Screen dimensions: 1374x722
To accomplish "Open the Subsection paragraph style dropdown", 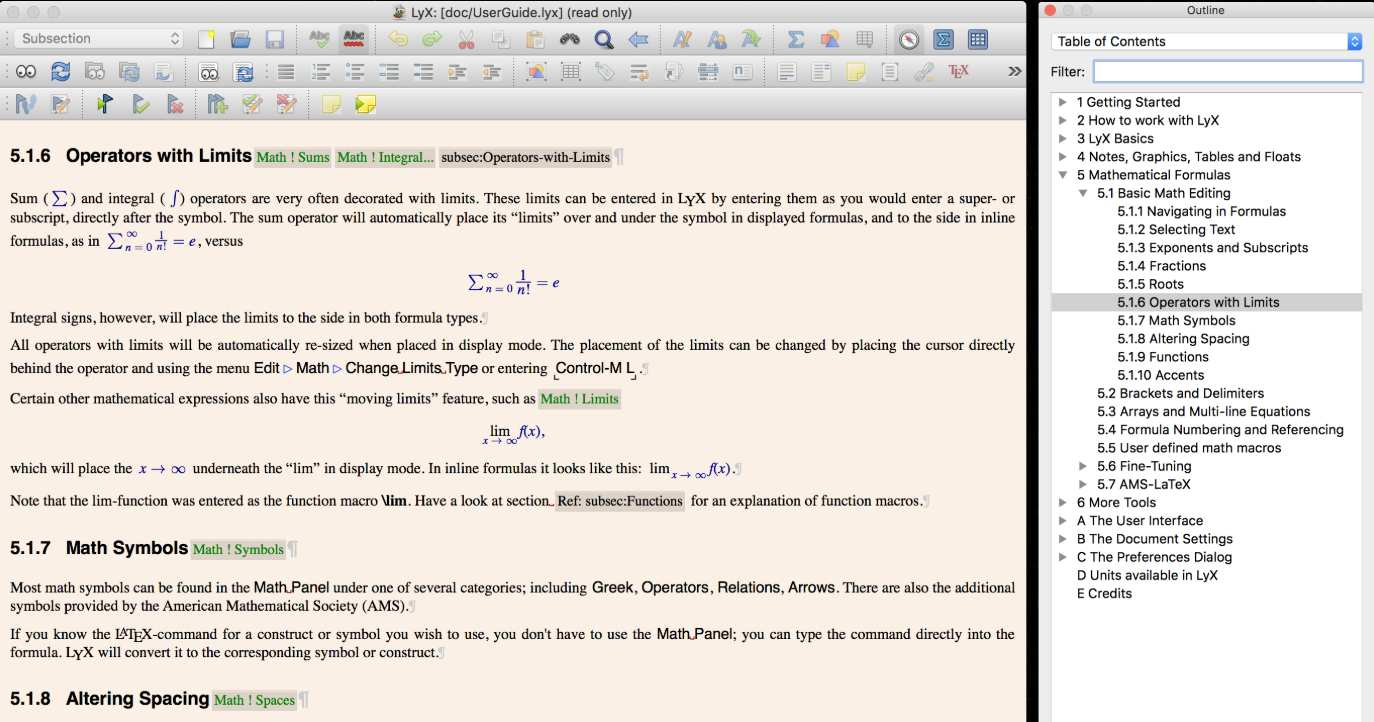I will (100, 39).
